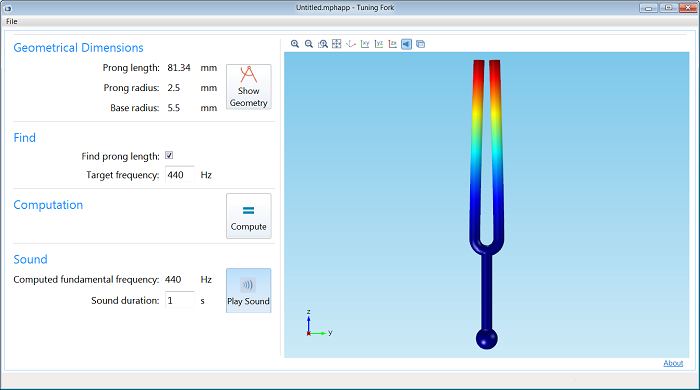Click the application icon in title bar
The width and height of the screenshot is (700, 390).
pos(8,8)
